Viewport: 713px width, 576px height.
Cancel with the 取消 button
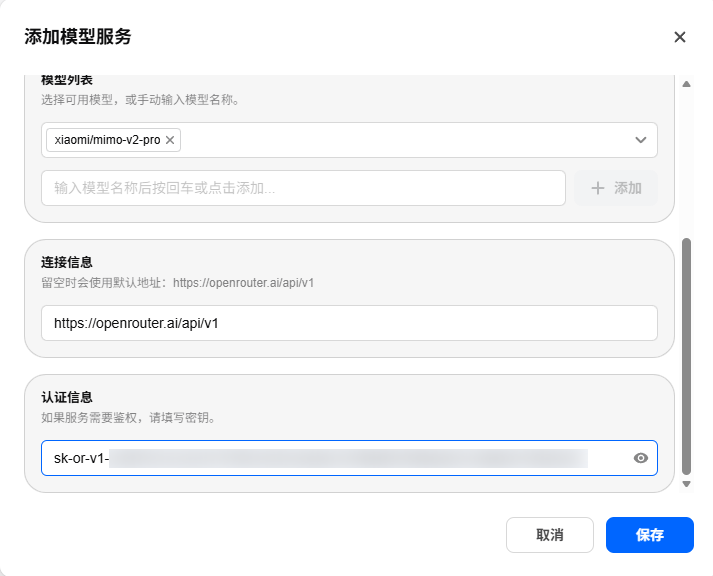point(550,535)
